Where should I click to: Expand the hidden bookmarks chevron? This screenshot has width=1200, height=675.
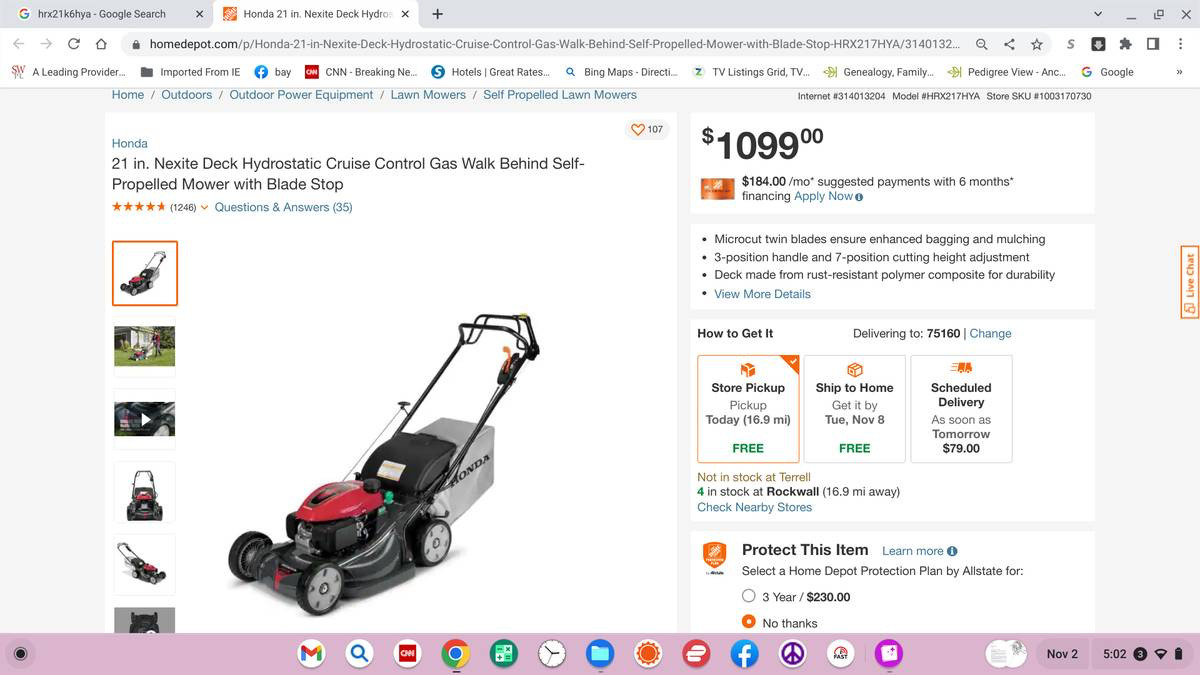1179,72
